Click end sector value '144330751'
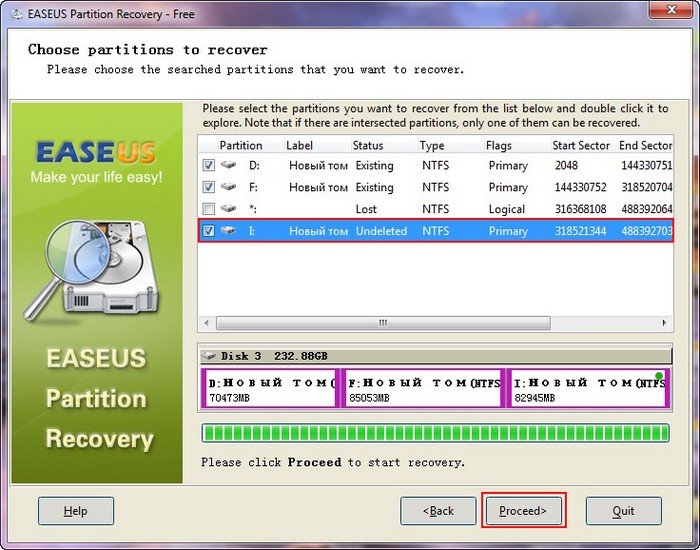 tap(646, 166)
